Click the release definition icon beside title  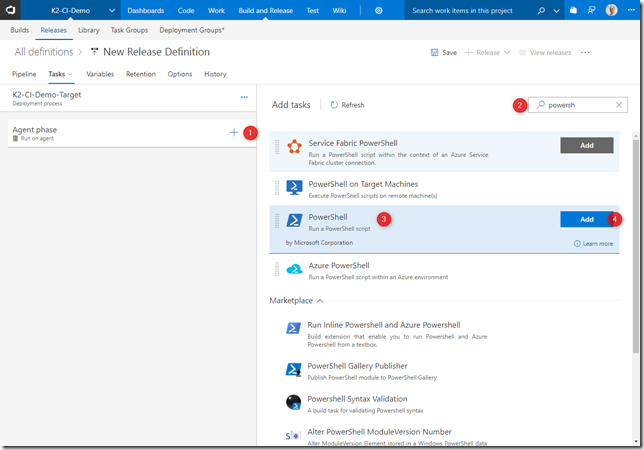[x=94, y=52]
